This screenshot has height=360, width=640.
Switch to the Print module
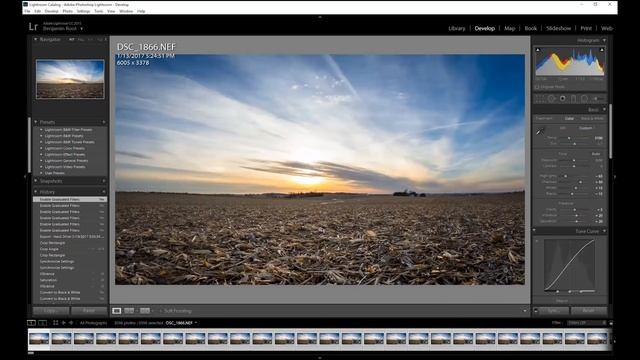point(586,29)
